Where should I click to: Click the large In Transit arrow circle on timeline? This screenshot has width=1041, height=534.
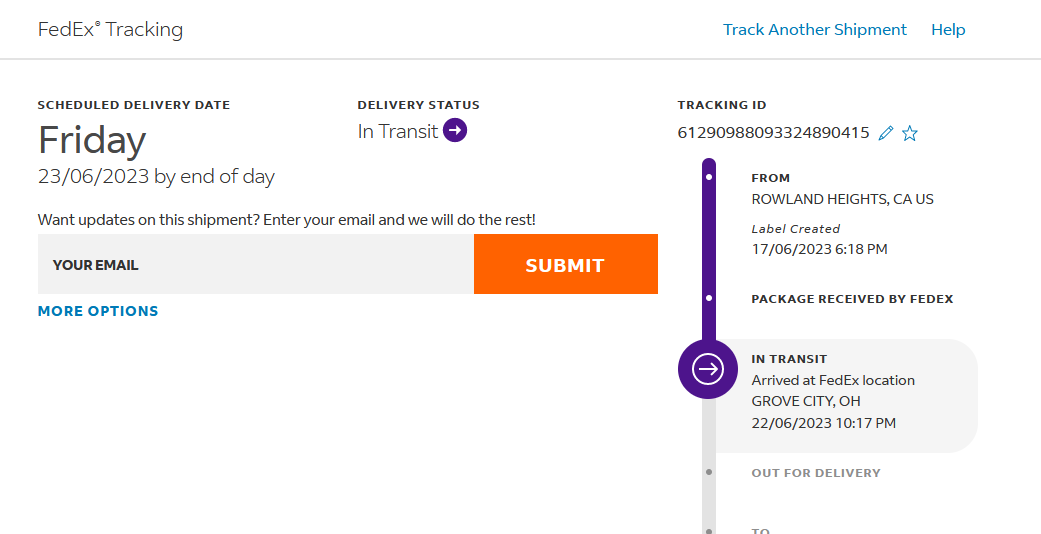[708, 369]
